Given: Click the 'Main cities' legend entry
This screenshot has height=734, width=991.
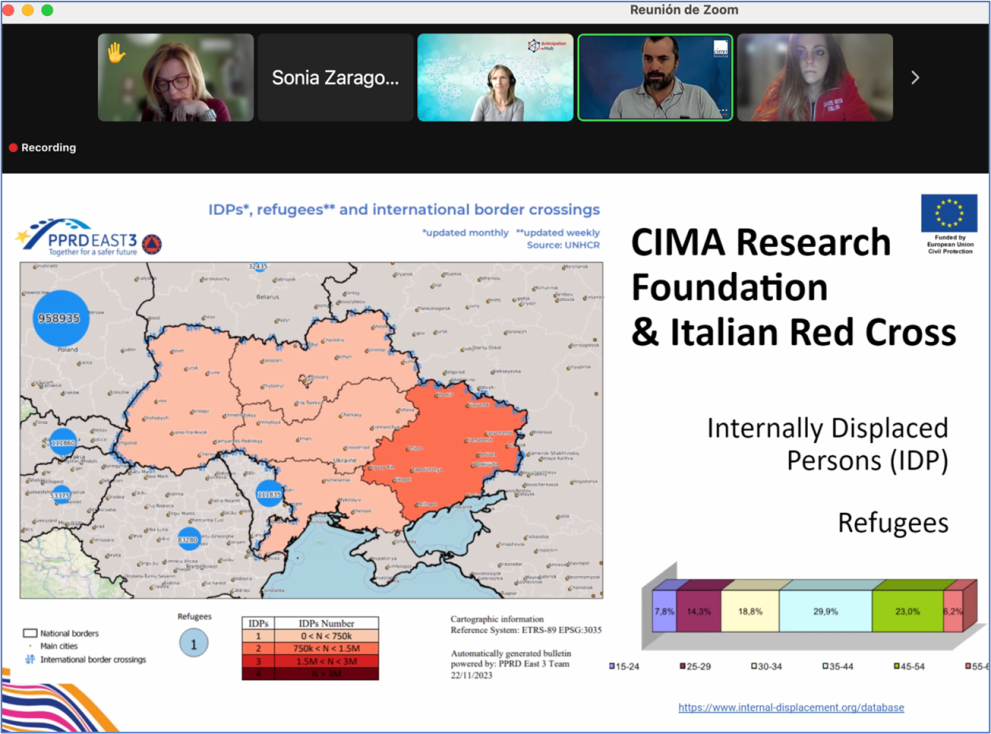Looking at the screenshot, I should coord(54,646).
